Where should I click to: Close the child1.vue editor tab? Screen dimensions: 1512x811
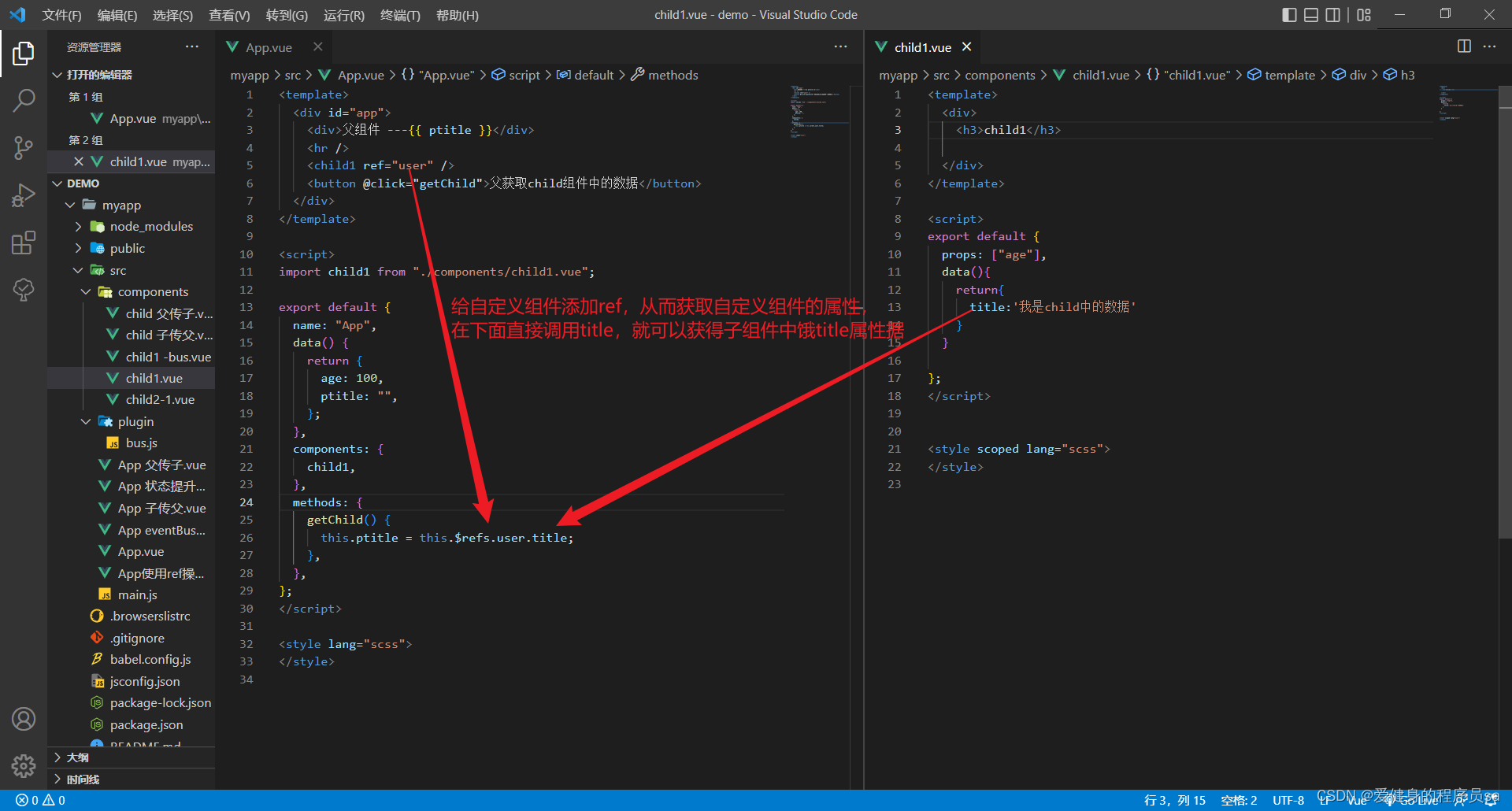pyautogui.click(x=966, y=47)
